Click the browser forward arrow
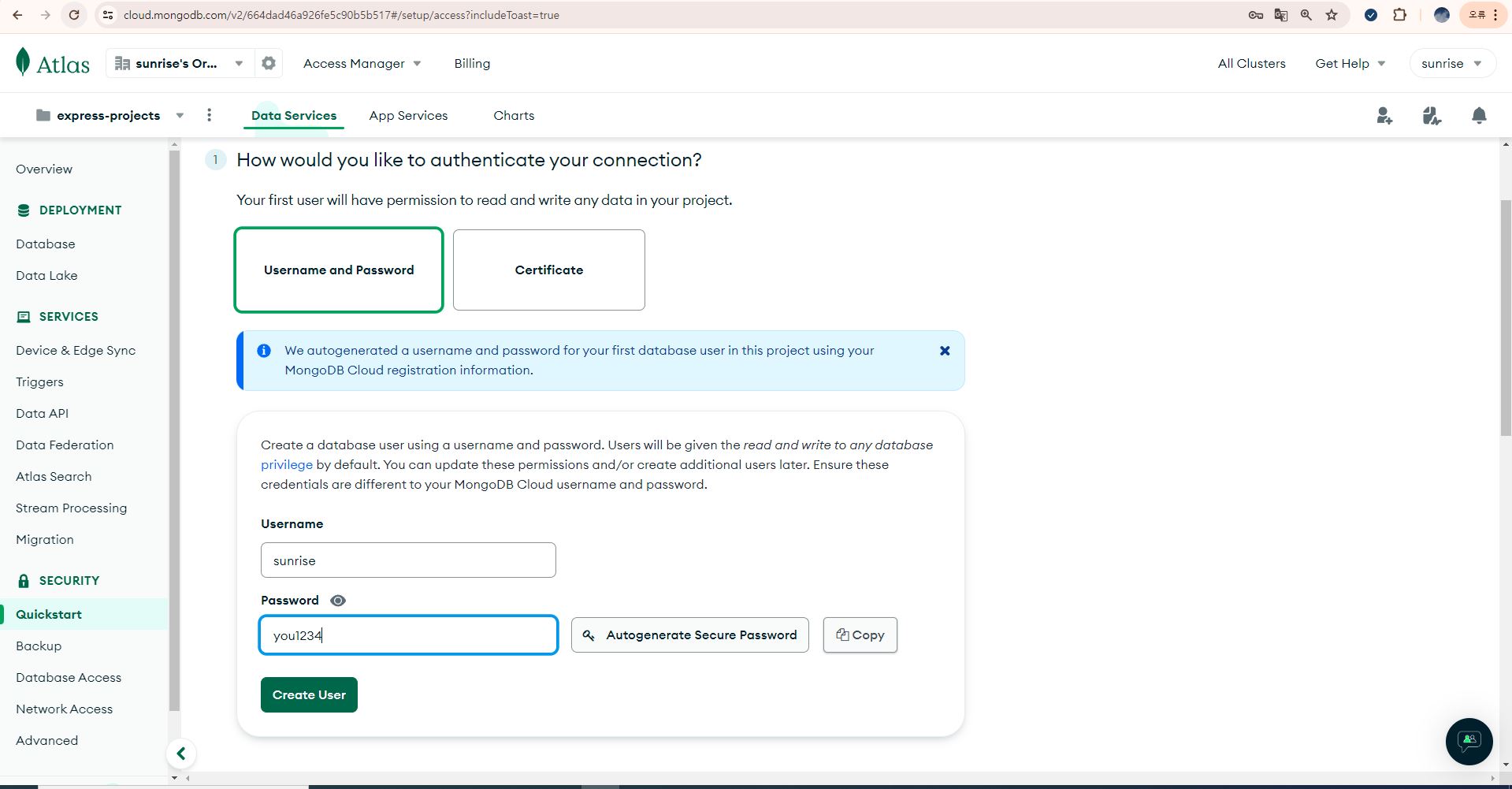1512x789 pixels. click(x=45, y=15)
